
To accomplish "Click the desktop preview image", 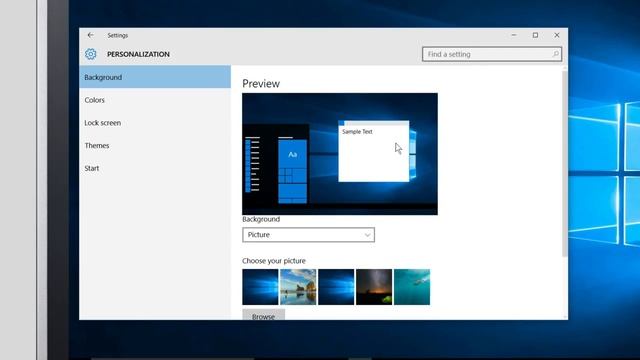I will pos(340,154).
